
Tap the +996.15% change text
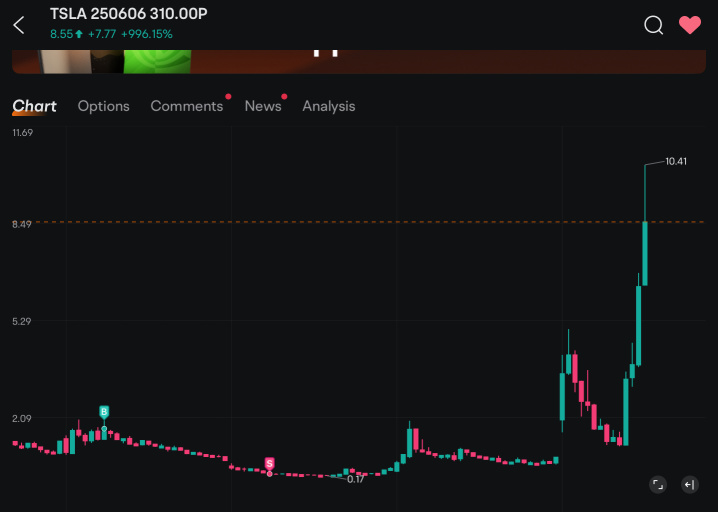point(147,34)
